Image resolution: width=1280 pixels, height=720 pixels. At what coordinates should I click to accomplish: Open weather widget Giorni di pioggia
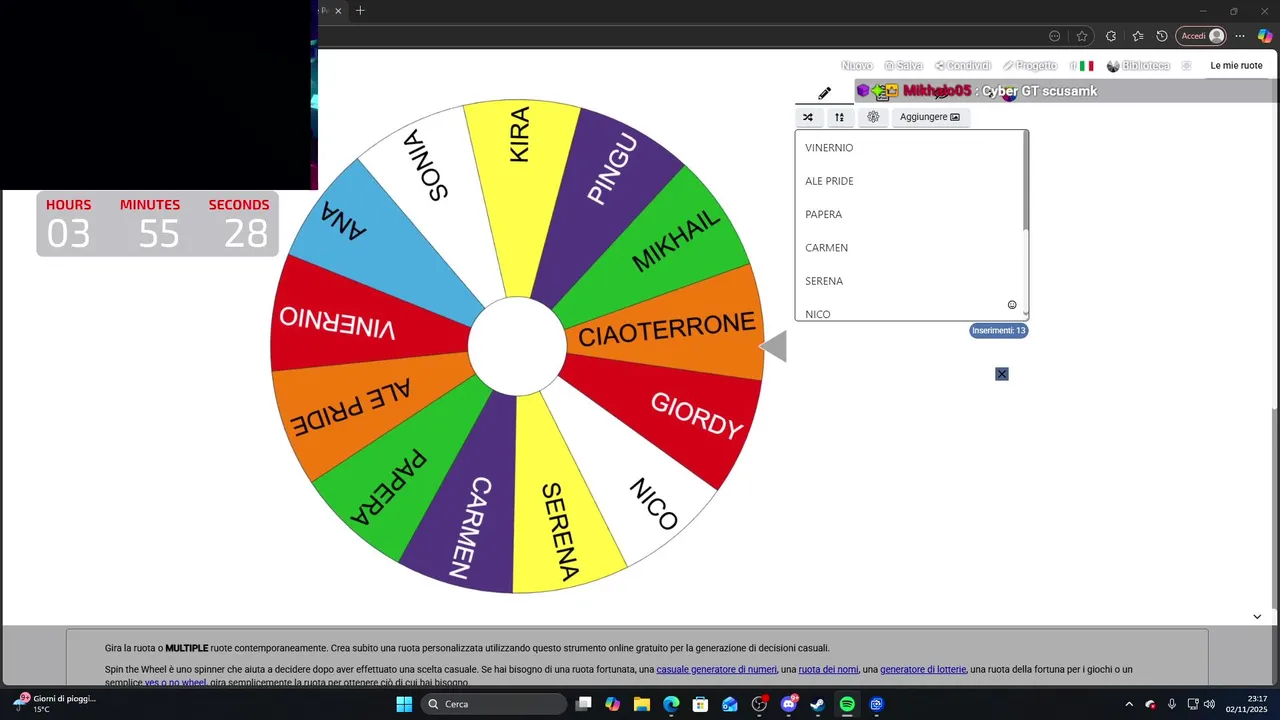tap(55, 704)
